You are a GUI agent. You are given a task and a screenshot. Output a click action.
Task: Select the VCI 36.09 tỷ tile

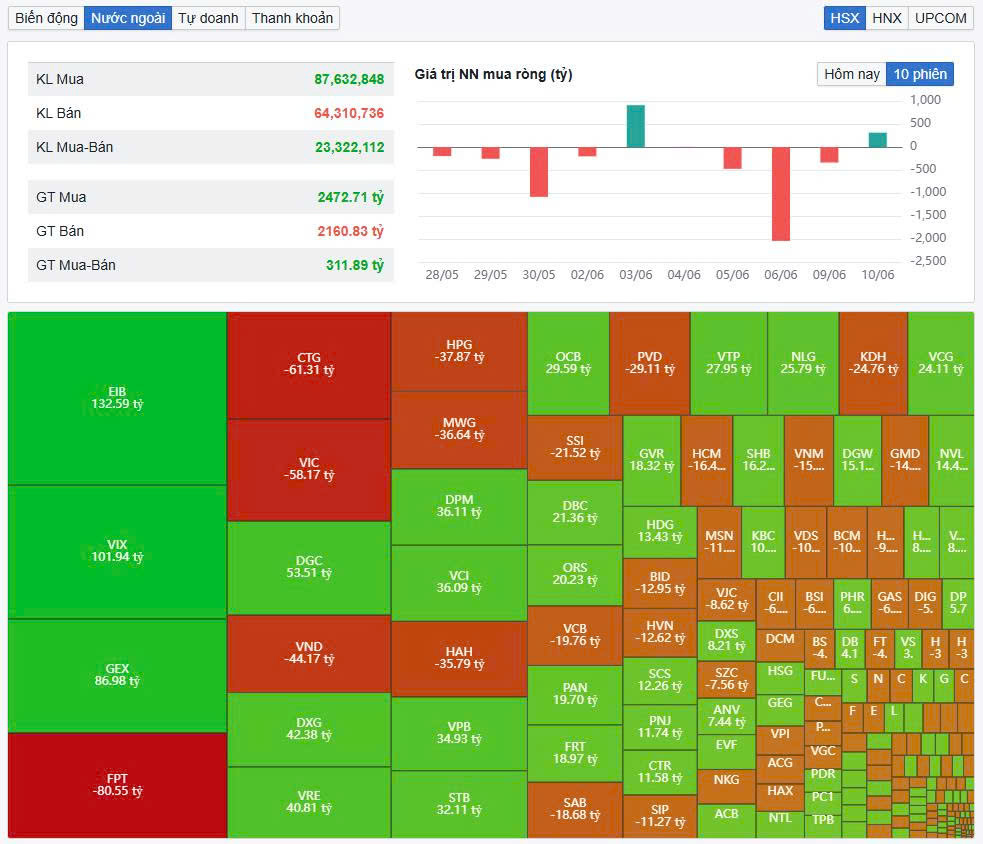coord(460,583)
